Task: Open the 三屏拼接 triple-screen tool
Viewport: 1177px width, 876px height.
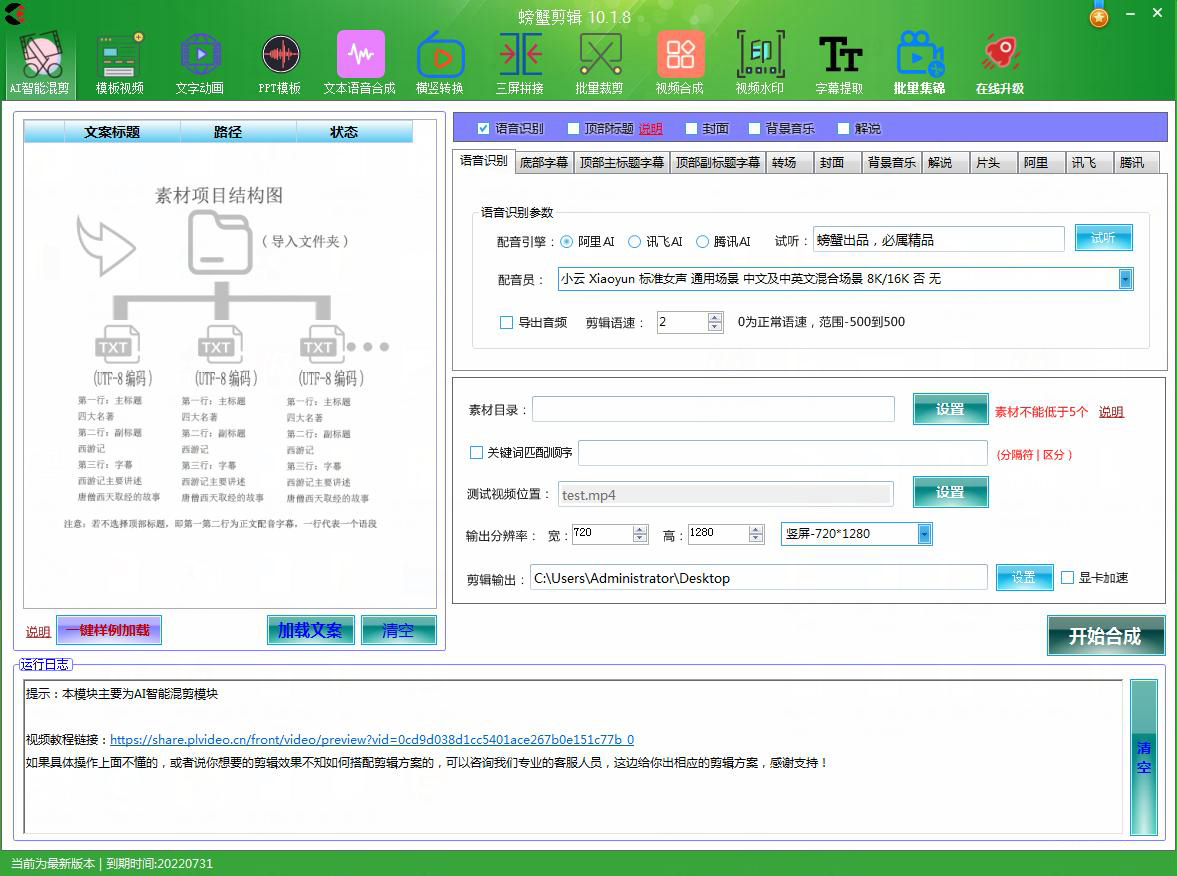Action: tap(520, 60)
